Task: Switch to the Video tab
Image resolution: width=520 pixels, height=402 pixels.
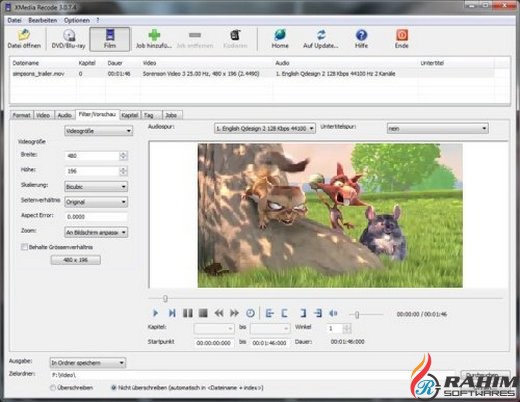Action: pyautogui.click(x=43, y=115)
